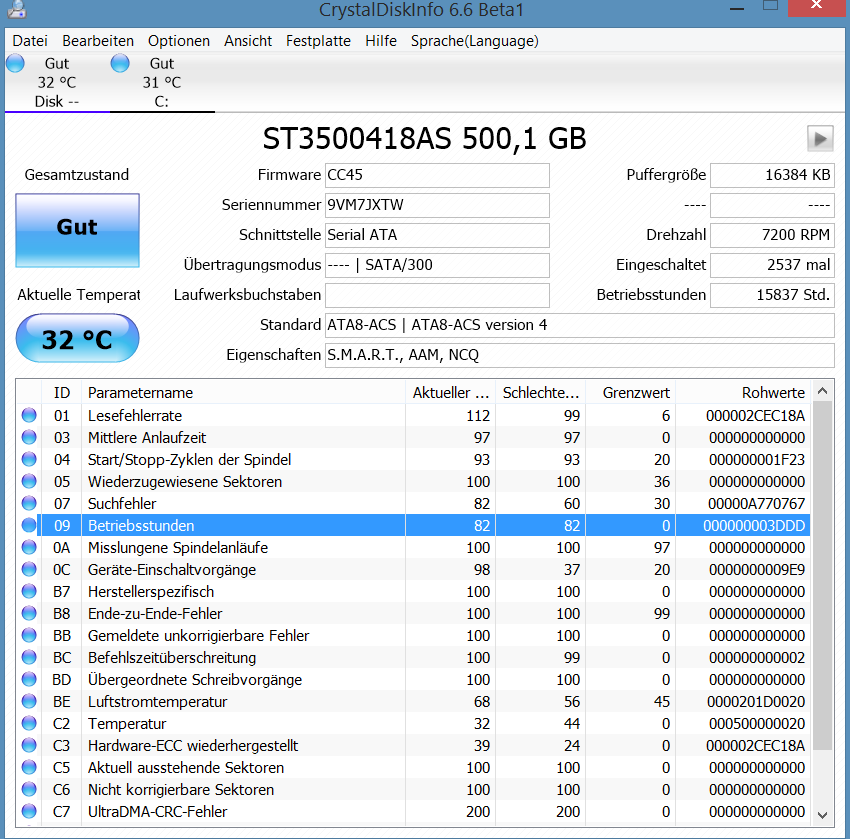Open the Optionen menu

(x=178, y=41)
